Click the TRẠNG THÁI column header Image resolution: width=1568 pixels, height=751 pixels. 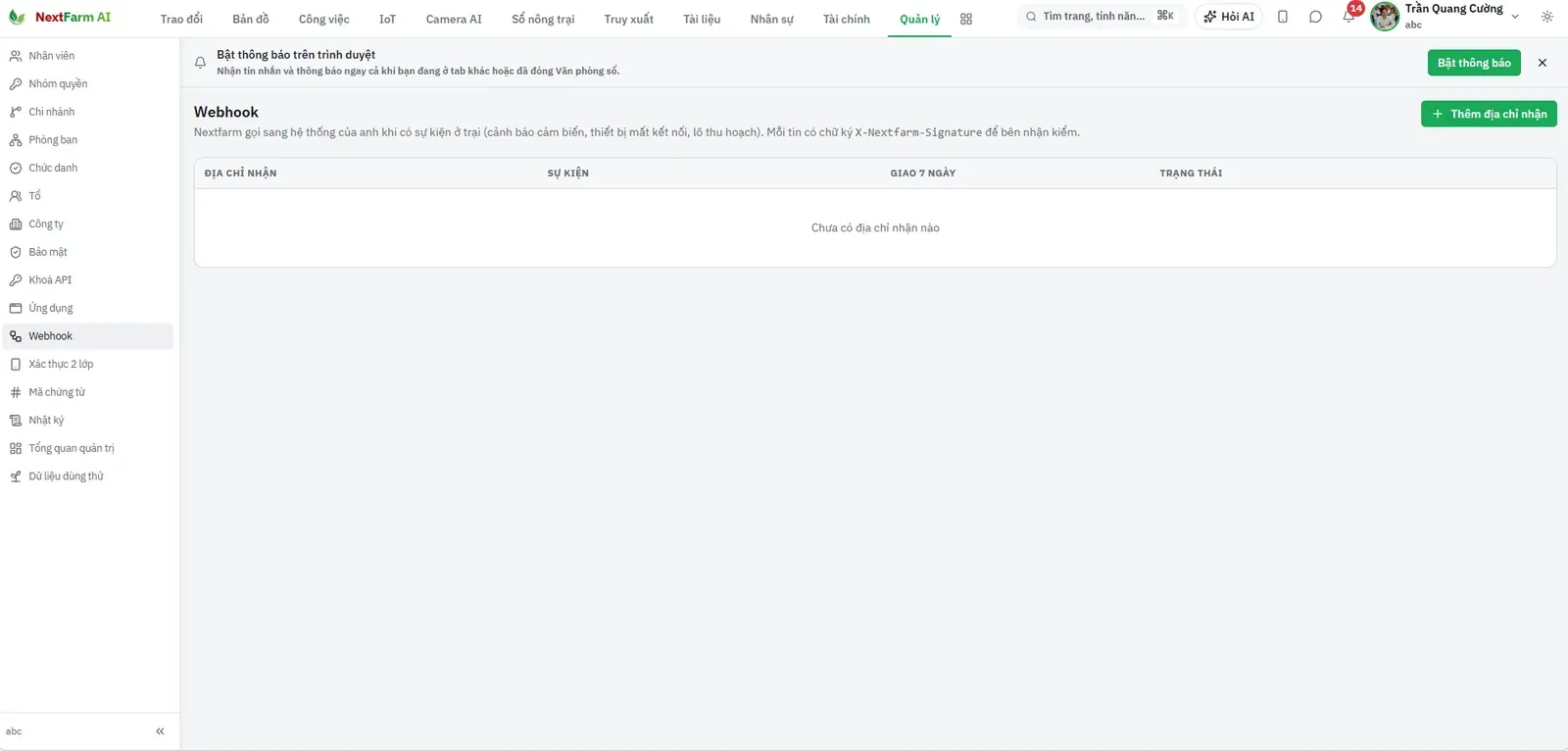click(x=1191, y=174)
